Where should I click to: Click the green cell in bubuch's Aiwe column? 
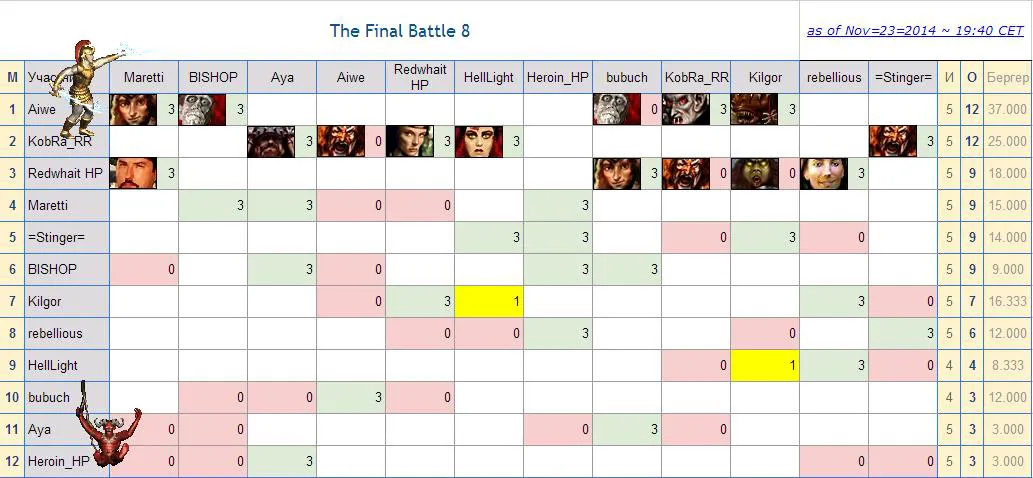coord(350,398)
